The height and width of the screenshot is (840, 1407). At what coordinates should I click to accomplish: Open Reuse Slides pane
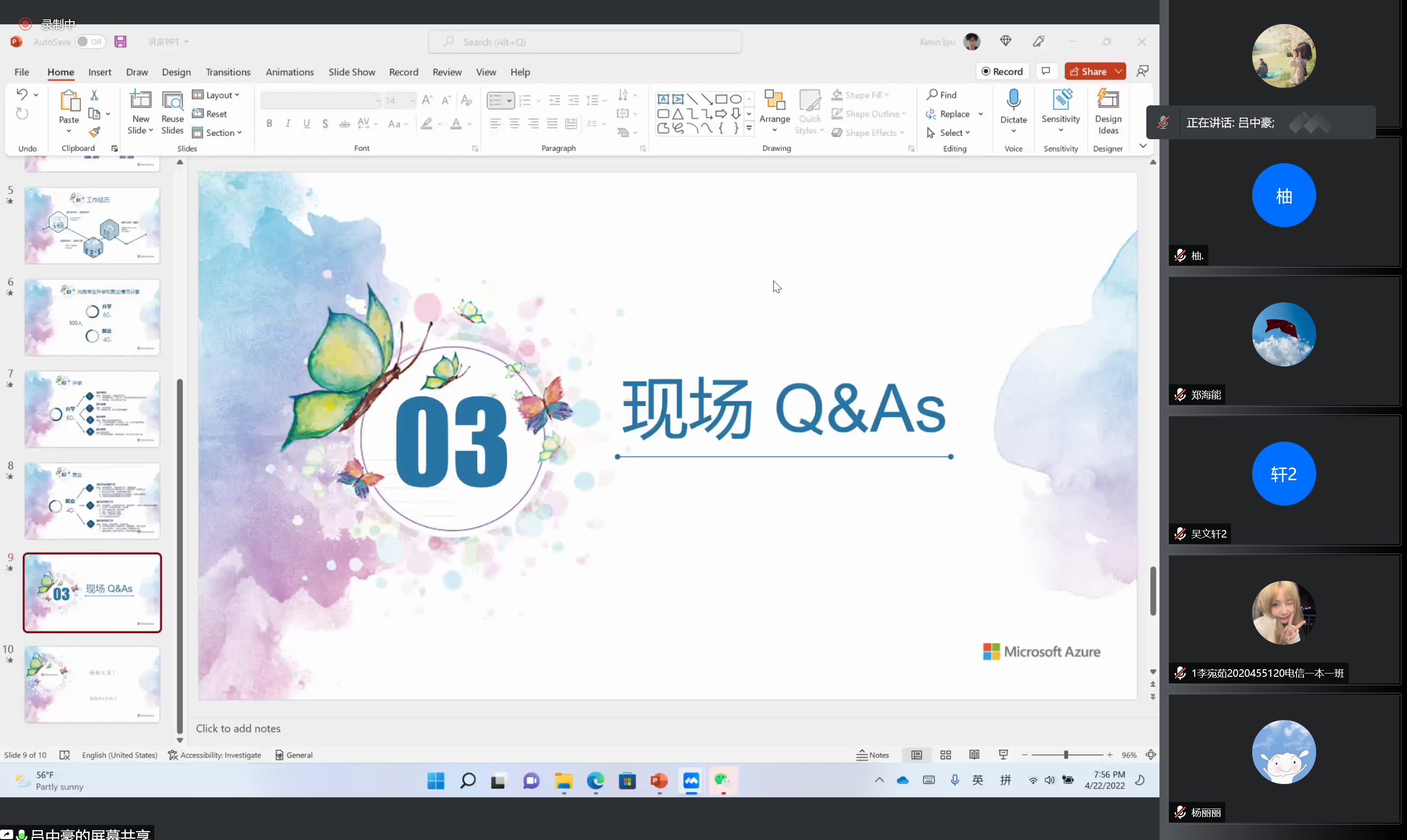tap(172, 112)
